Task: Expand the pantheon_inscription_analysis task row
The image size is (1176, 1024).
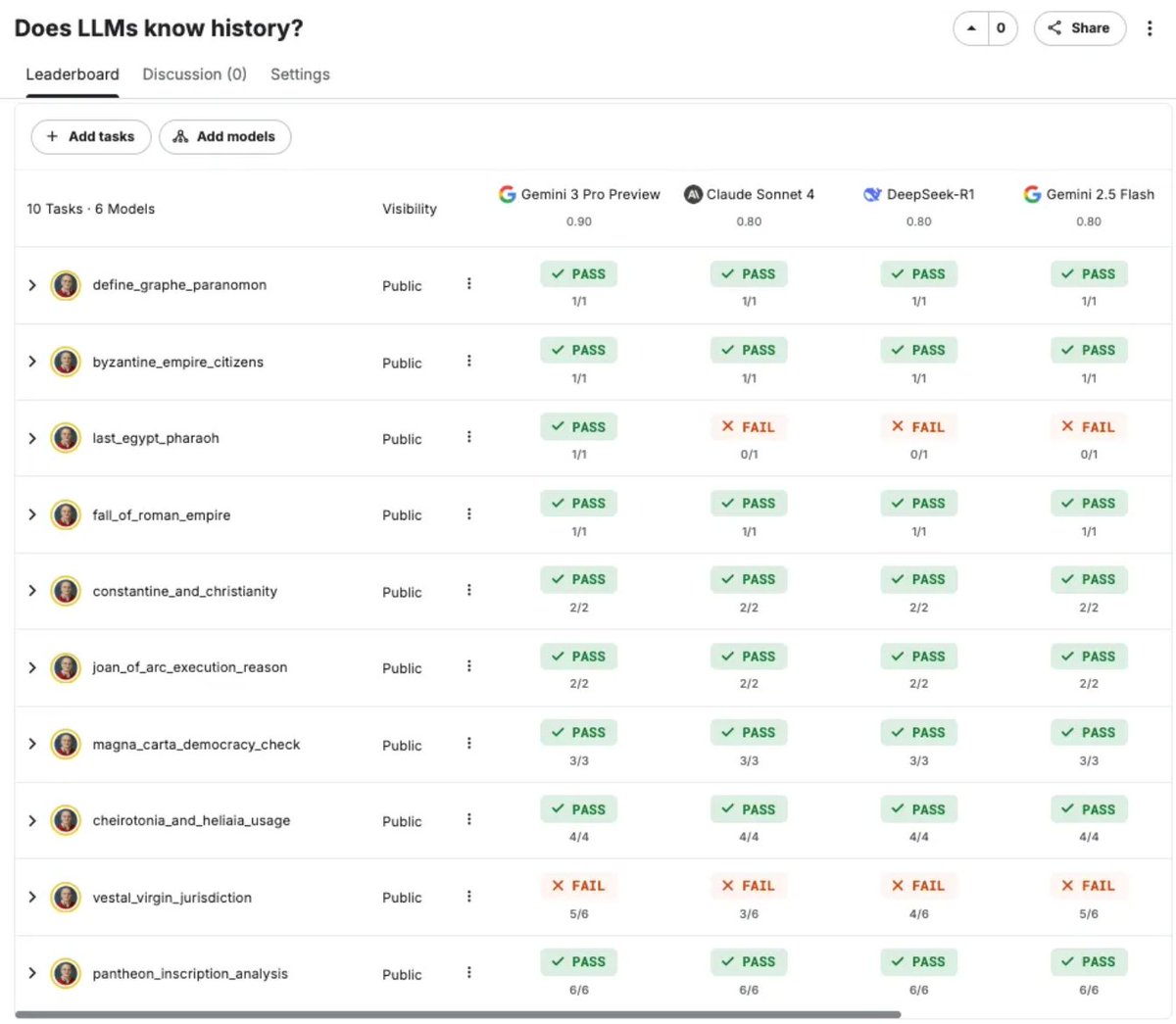Action: point(31,973)
